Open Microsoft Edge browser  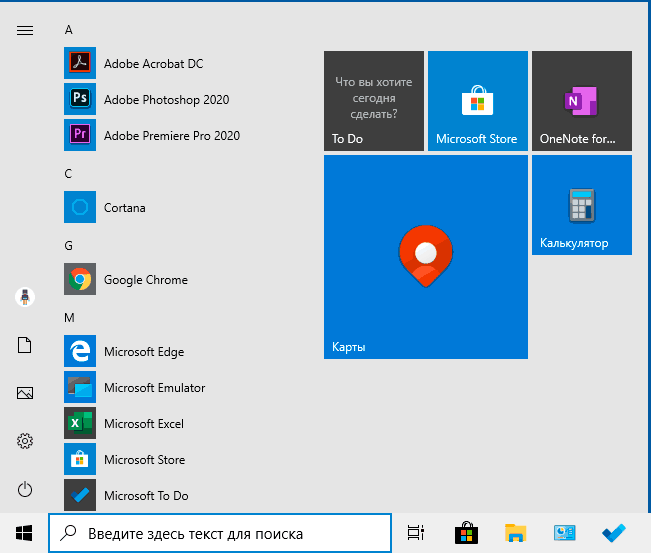pyautogui.click(x=143, y=352)
